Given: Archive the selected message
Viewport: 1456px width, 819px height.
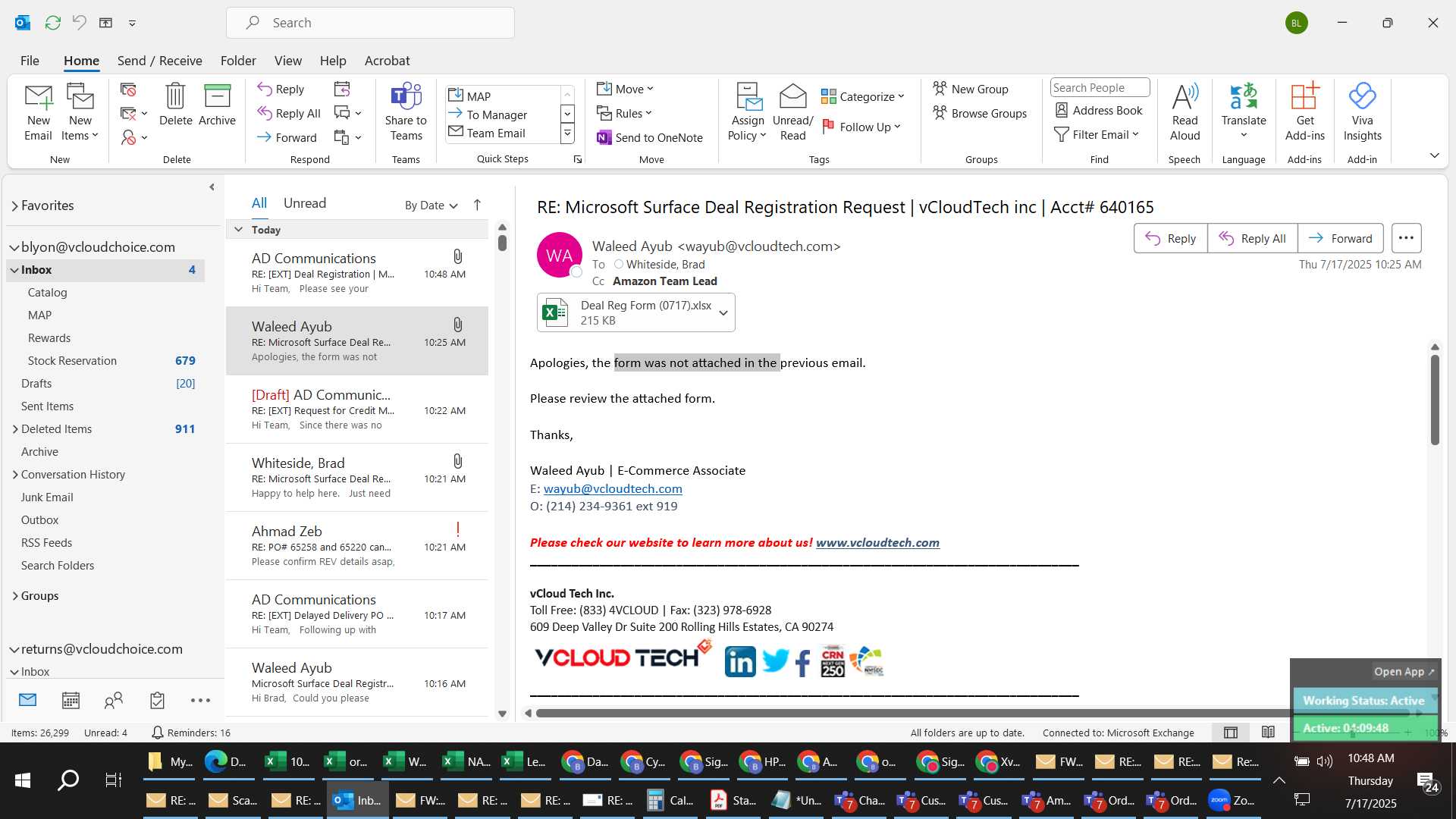Looking at the screenshot, I should [x=217, y=104].
